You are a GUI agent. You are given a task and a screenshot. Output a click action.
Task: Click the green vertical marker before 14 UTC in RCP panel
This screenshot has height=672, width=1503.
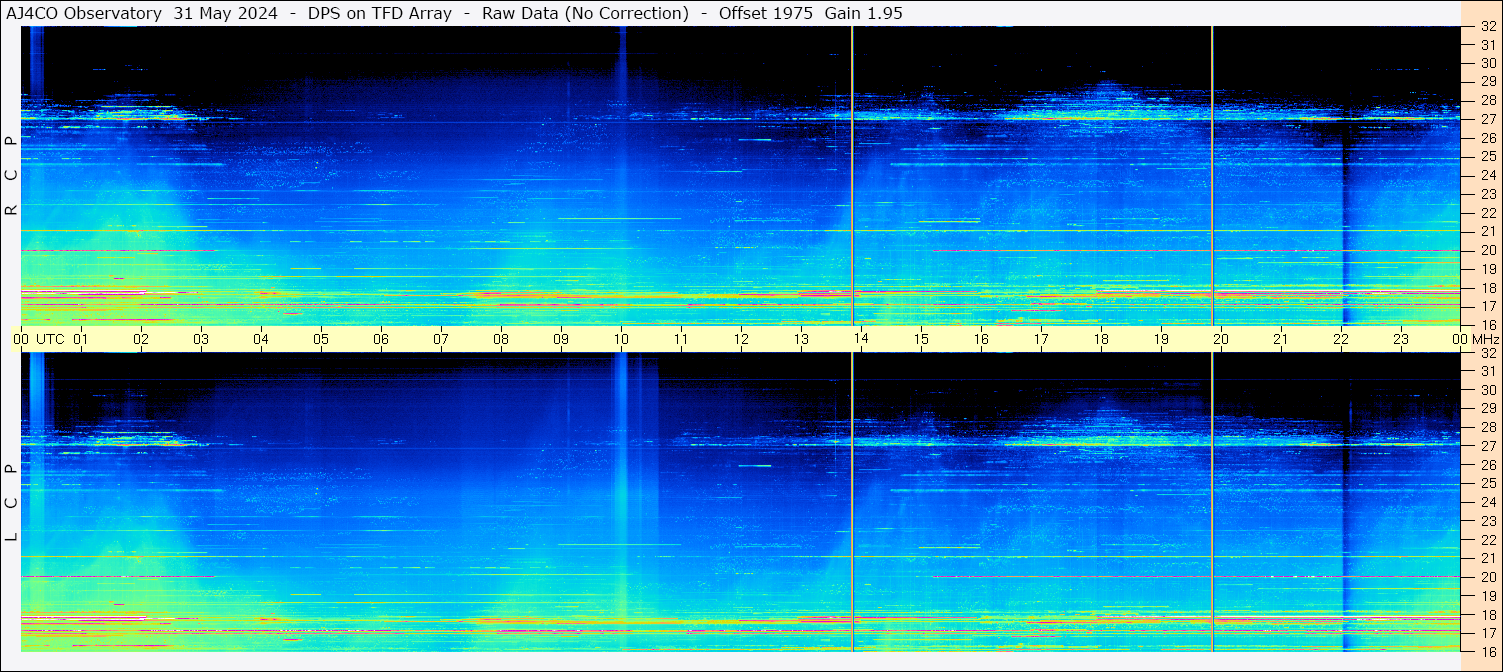pyautogui.click(x=852, y=175)
